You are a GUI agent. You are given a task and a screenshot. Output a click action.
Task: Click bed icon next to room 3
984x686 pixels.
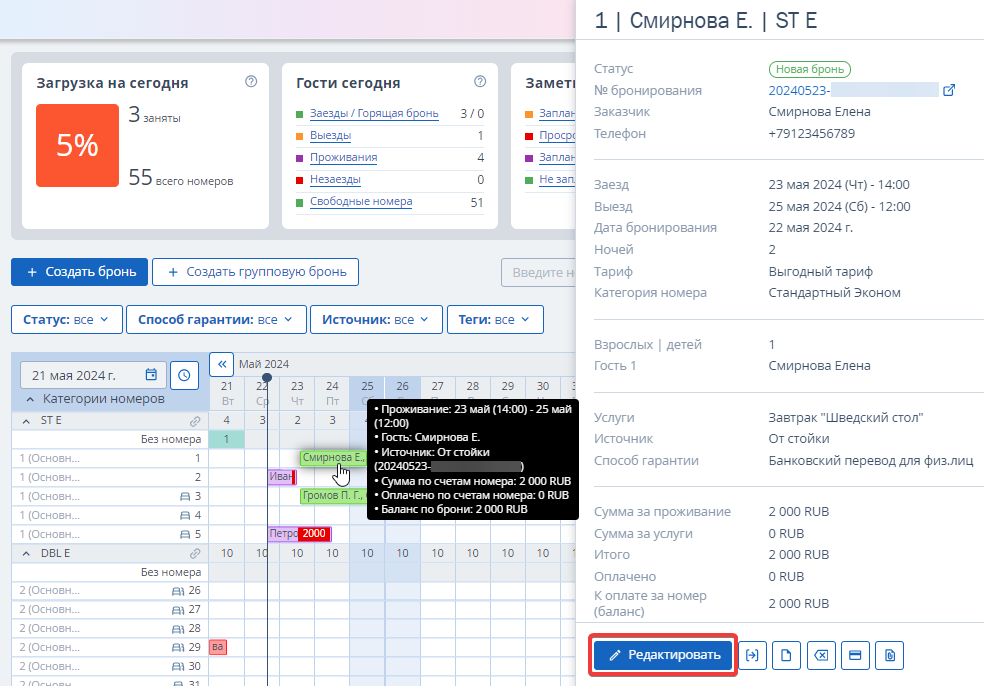click(x=185, y=496)
